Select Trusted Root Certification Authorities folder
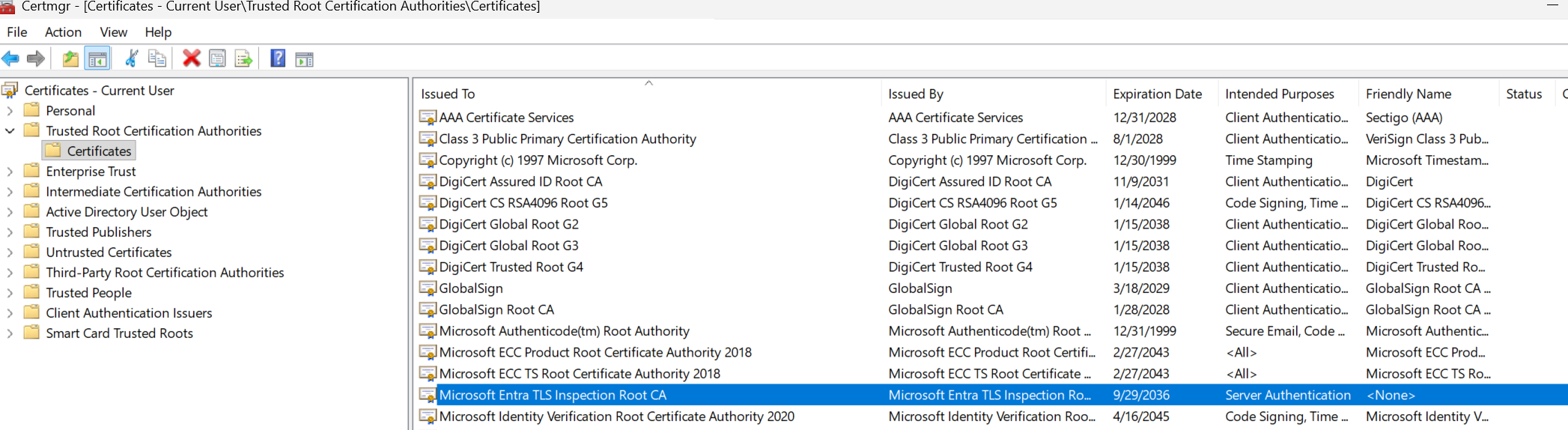This screenshot has width=1568, height=430. tap(154, 131)
